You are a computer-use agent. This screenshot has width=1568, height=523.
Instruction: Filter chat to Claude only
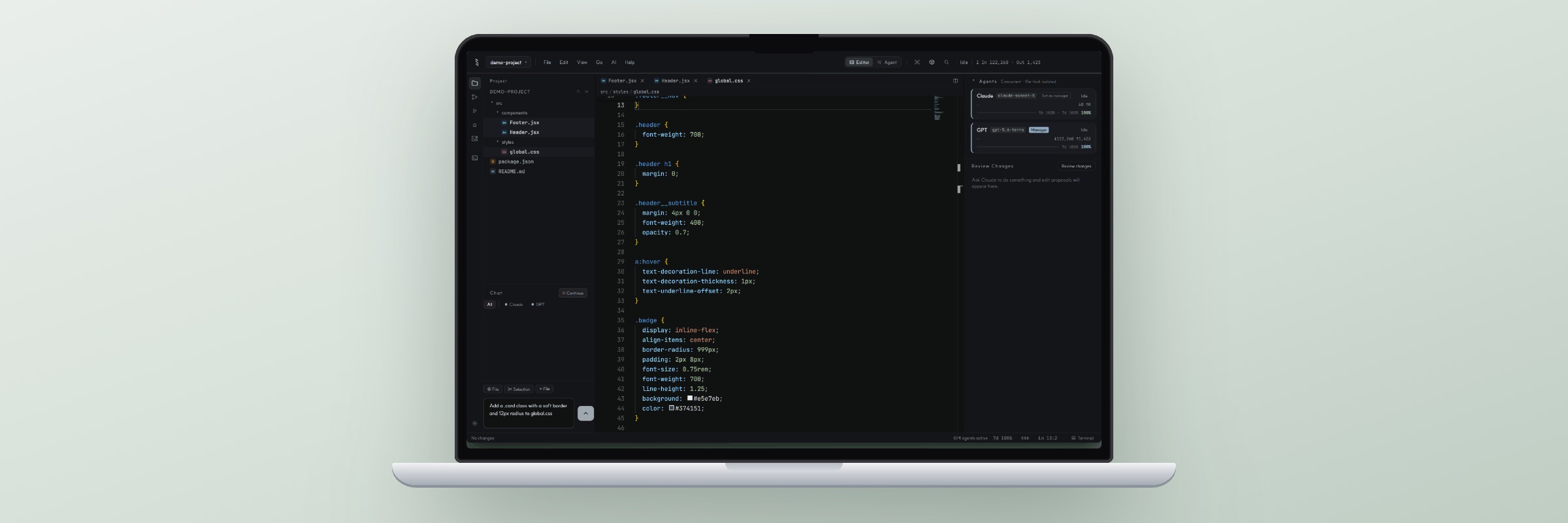pyautogui.click(x=514, y=304)
